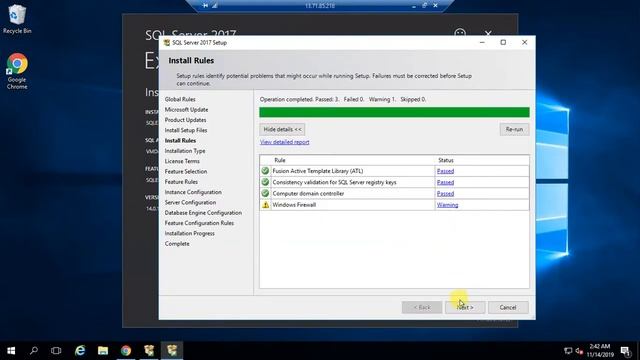640x360 pixels.
Task: Click Consistency validation for SQL Server registry keys
Action: tap(334, 182)
